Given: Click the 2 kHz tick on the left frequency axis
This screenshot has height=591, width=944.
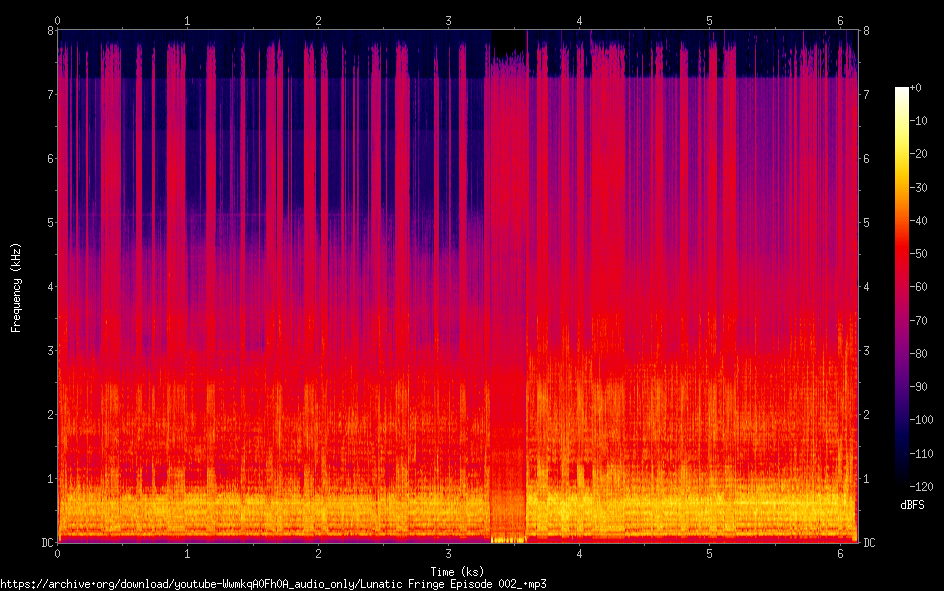Looking at the screenshot, I should 48,415.
